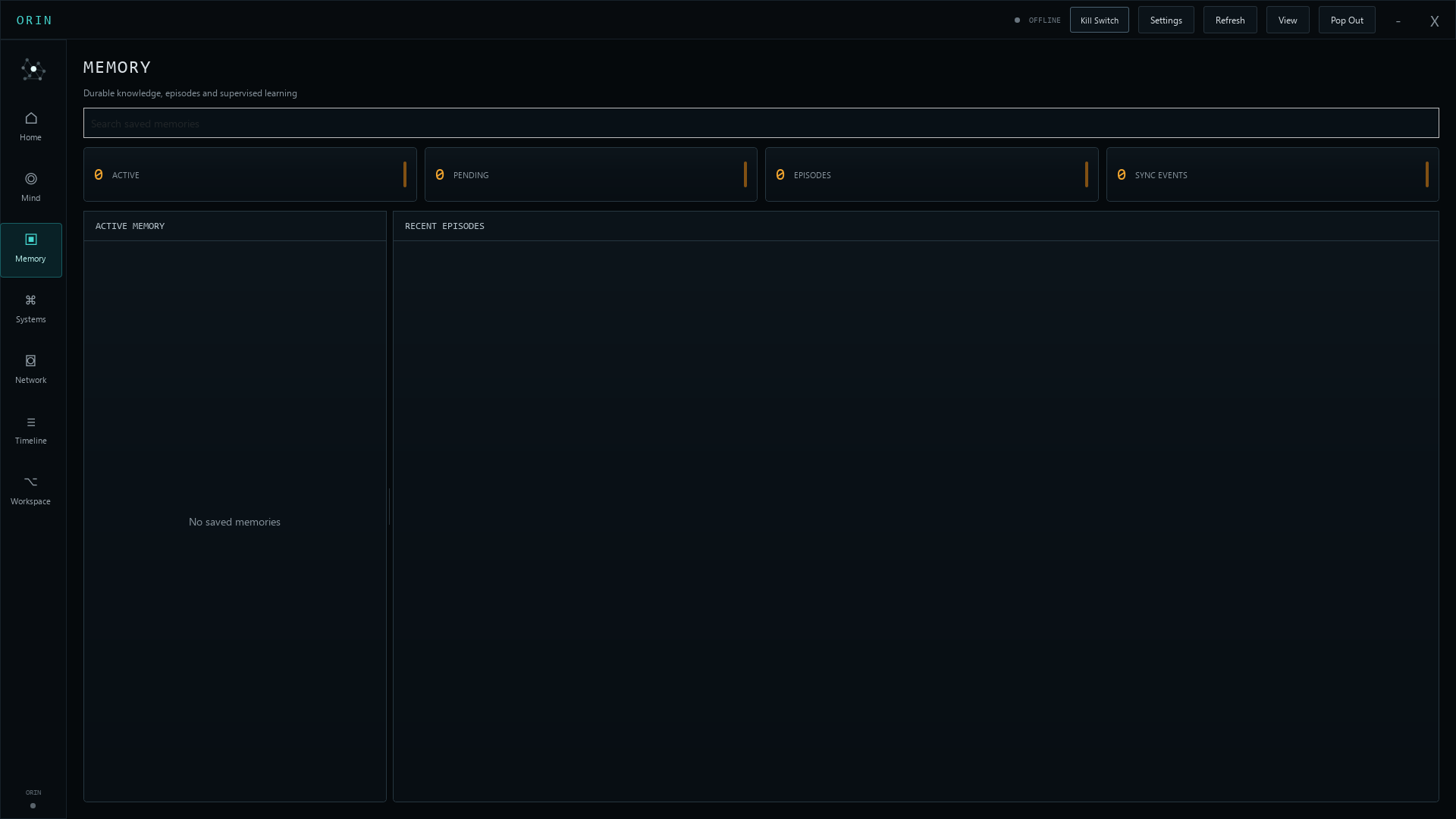Activate the Kill Switch button

[1100, 20]
